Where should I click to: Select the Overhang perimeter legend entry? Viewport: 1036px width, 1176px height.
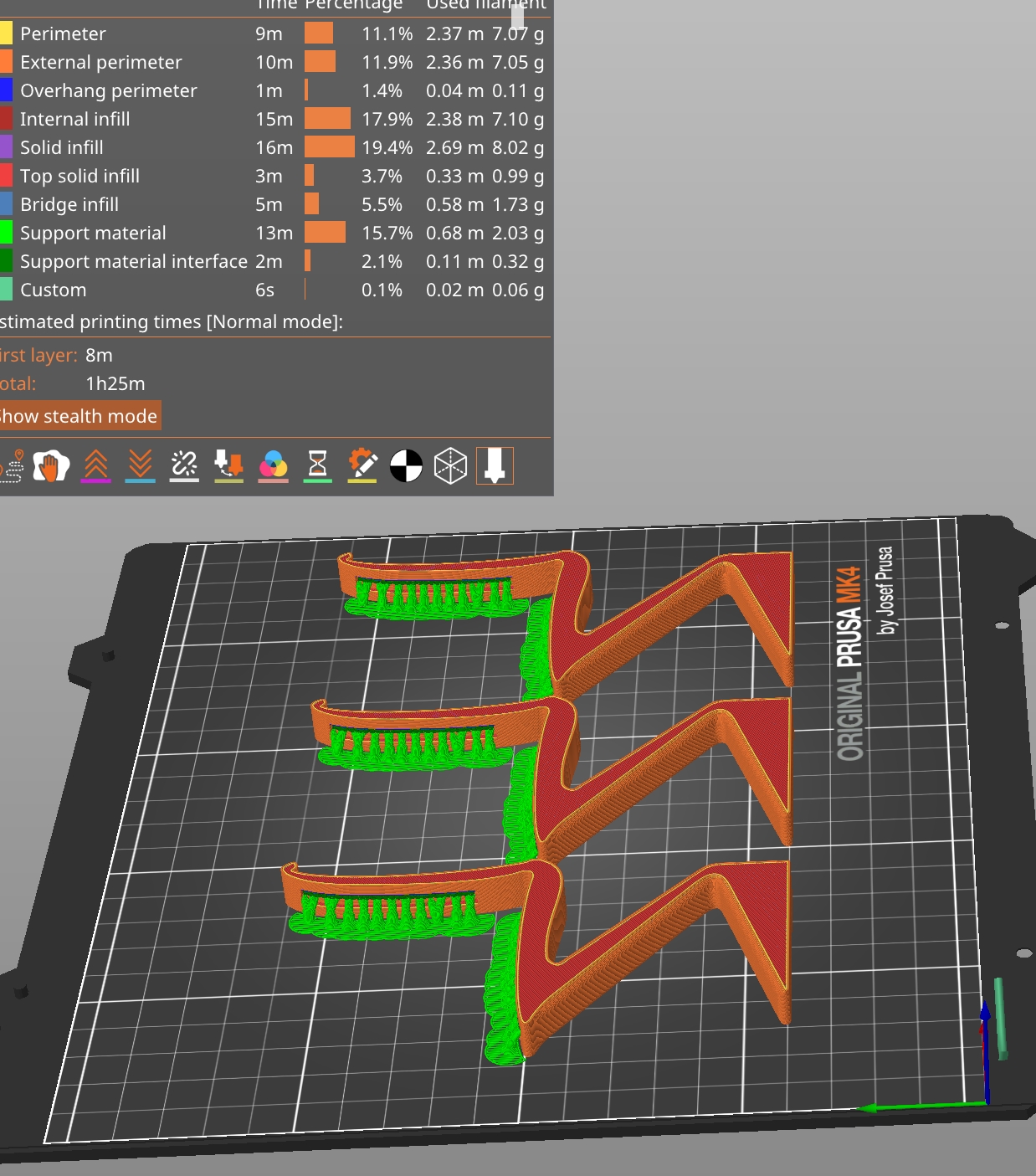(109, 90)
